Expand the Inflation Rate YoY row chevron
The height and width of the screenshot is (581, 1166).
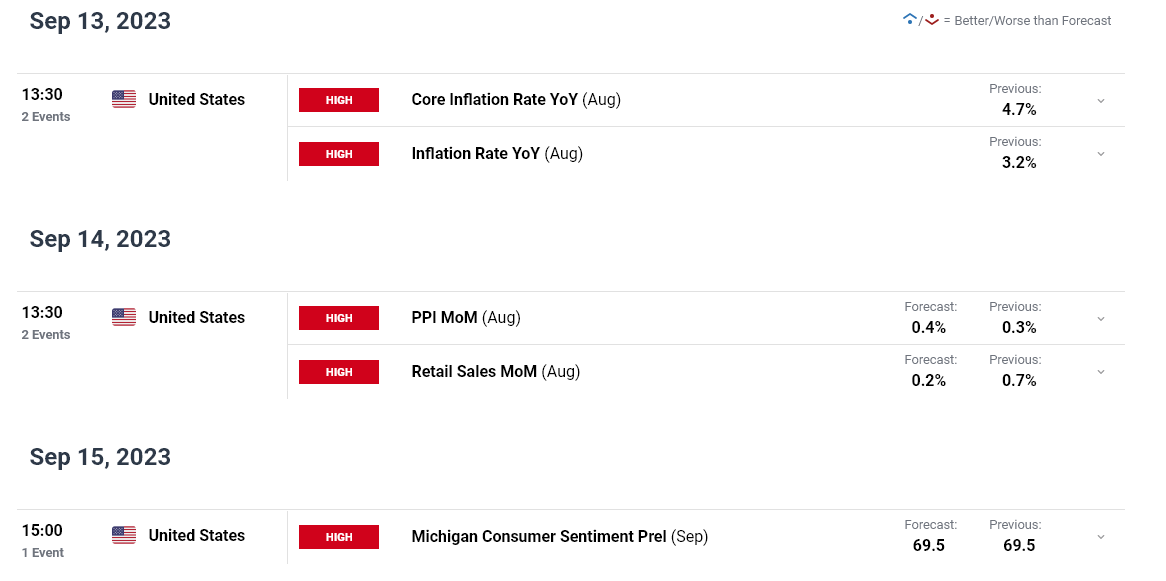pyautogui.click(x=1101, y=154)
